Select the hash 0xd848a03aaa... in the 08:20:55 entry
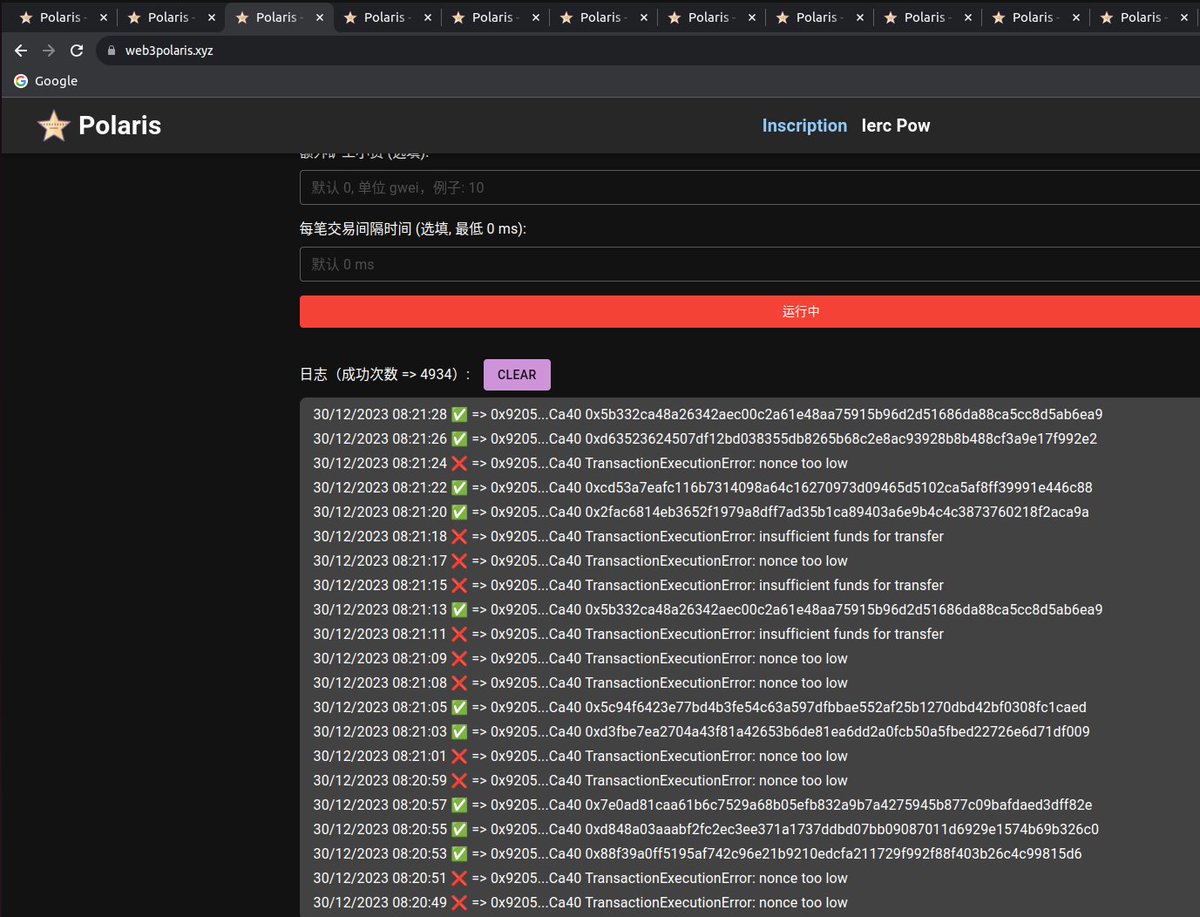Viewport: 1200px width, 917px height. point(842,829)
